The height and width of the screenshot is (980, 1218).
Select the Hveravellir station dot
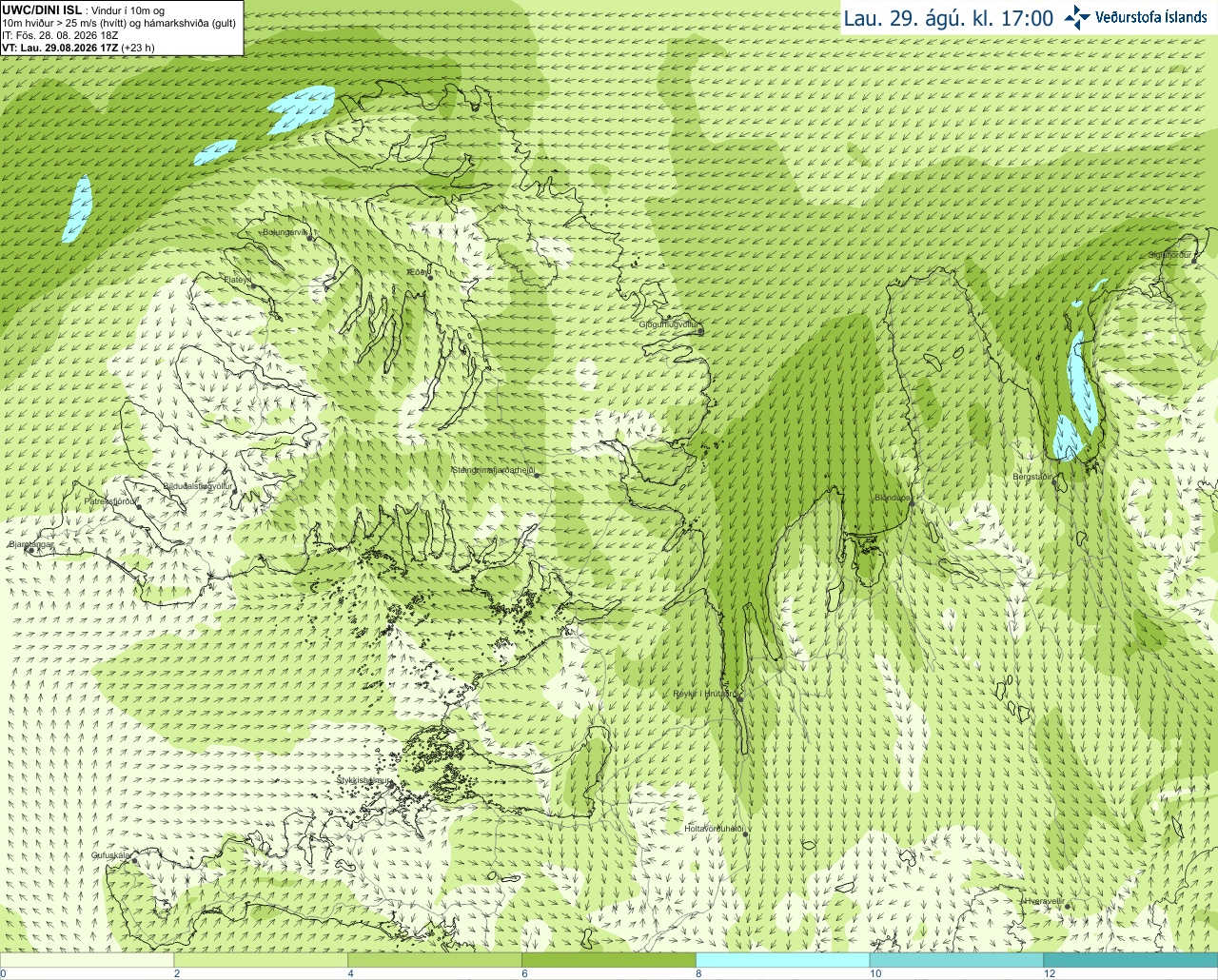[1069, 906]
